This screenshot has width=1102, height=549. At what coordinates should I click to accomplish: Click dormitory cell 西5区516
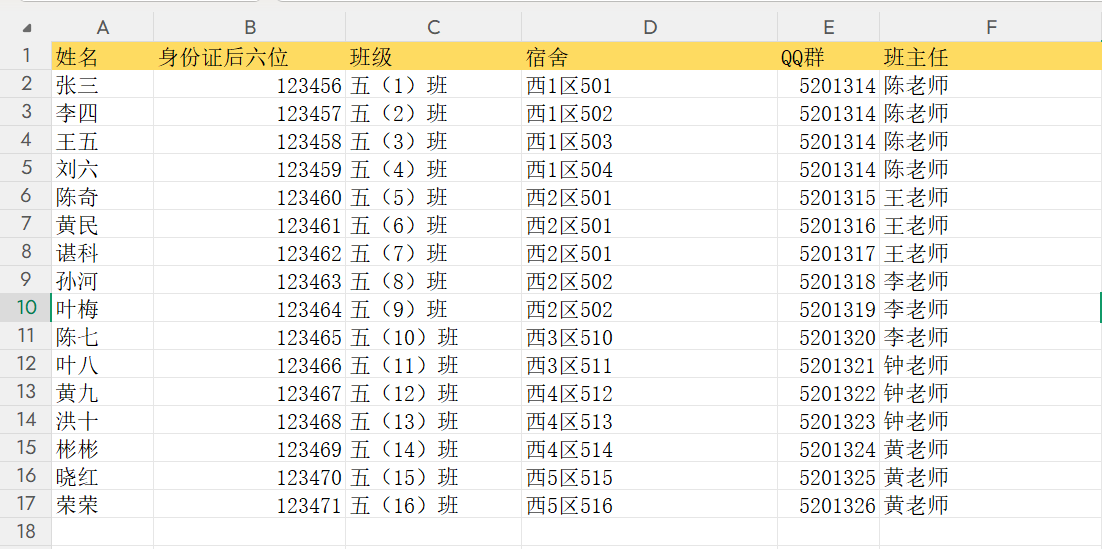click(x=649, y=505)
